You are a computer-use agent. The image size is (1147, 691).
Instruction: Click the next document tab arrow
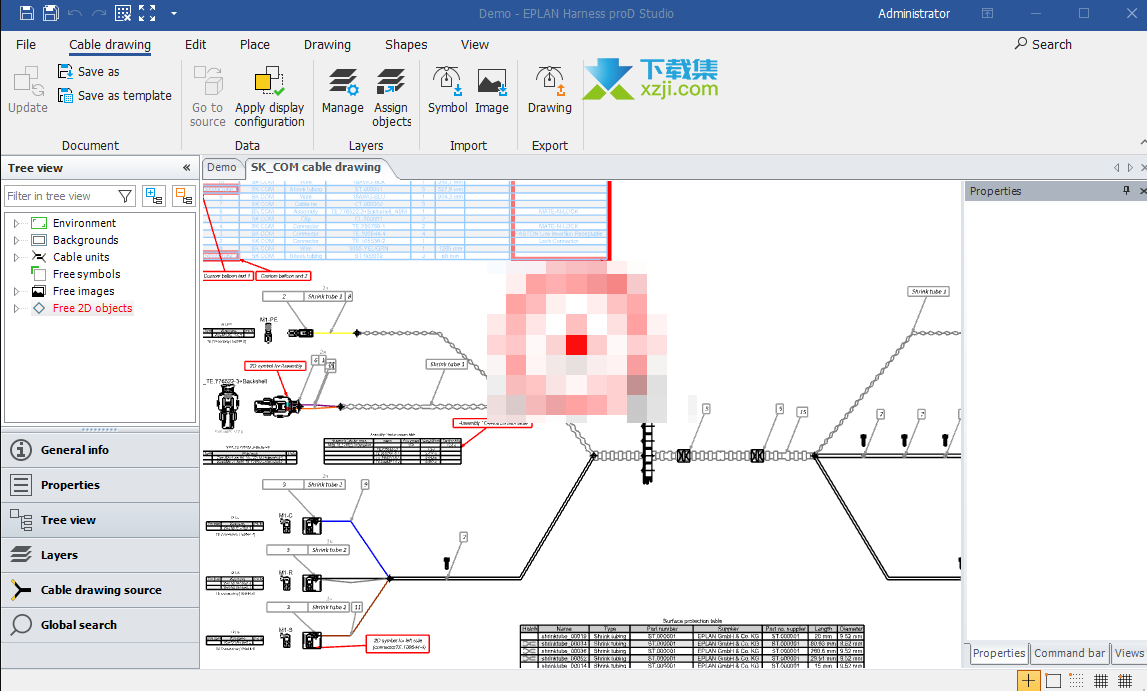(x=1130, y=167)
